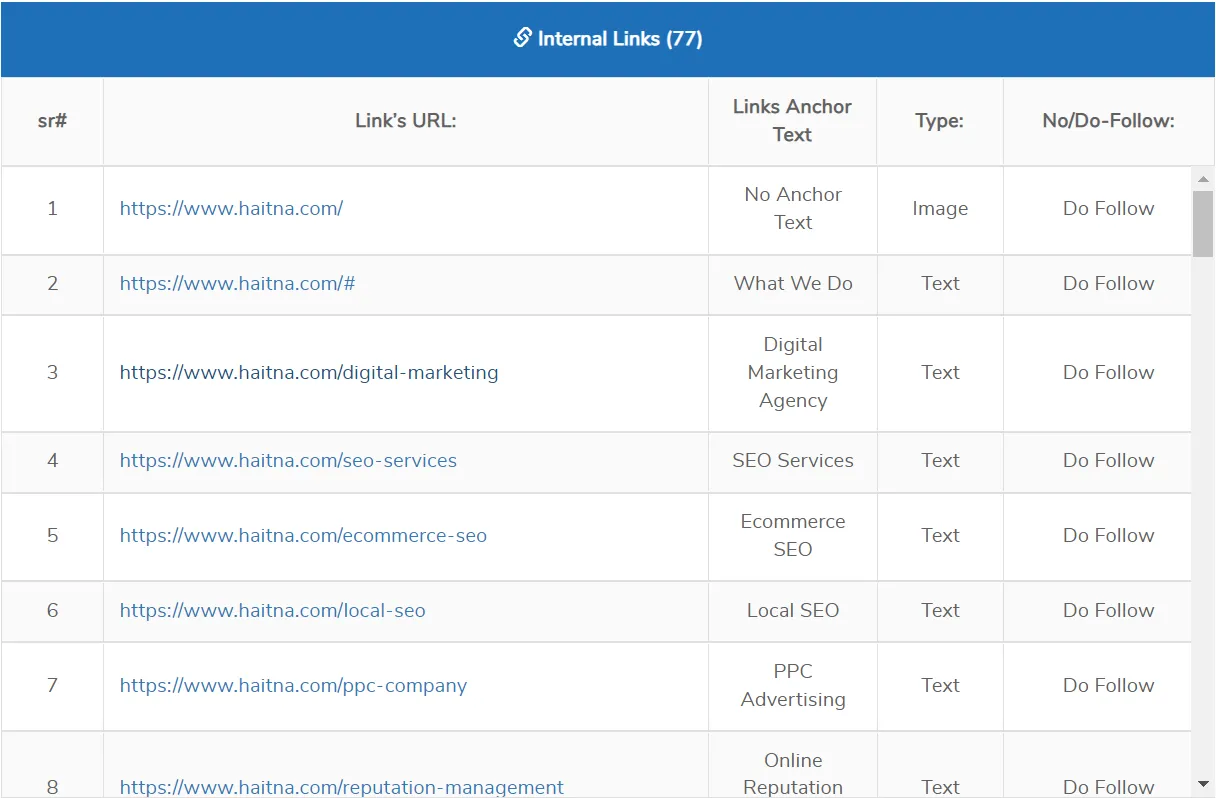The height and width of the screenshot is (798, 1216).
Task: Click the sr# column header
Action: point(52,121)
